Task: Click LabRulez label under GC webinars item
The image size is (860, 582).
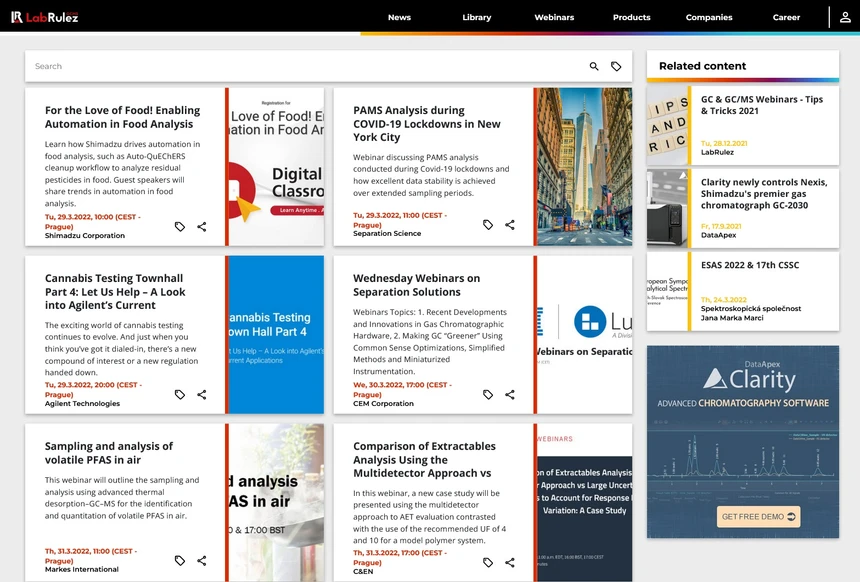Action: 717,152
